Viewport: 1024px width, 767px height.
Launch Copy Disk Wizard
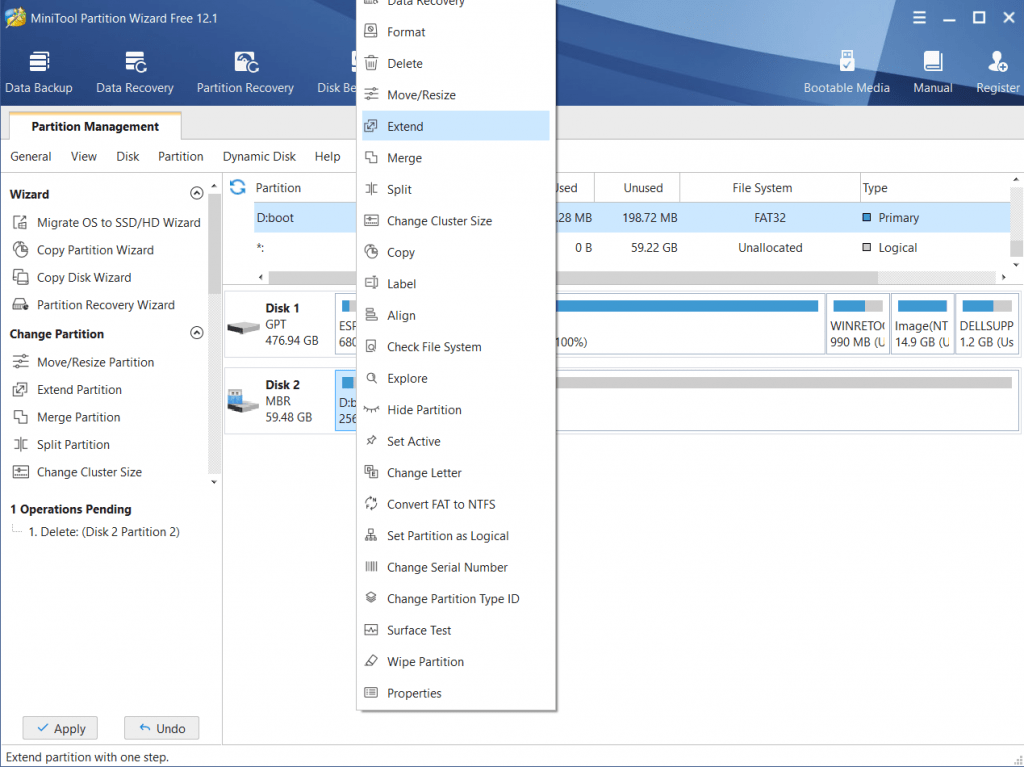(72, 277)
